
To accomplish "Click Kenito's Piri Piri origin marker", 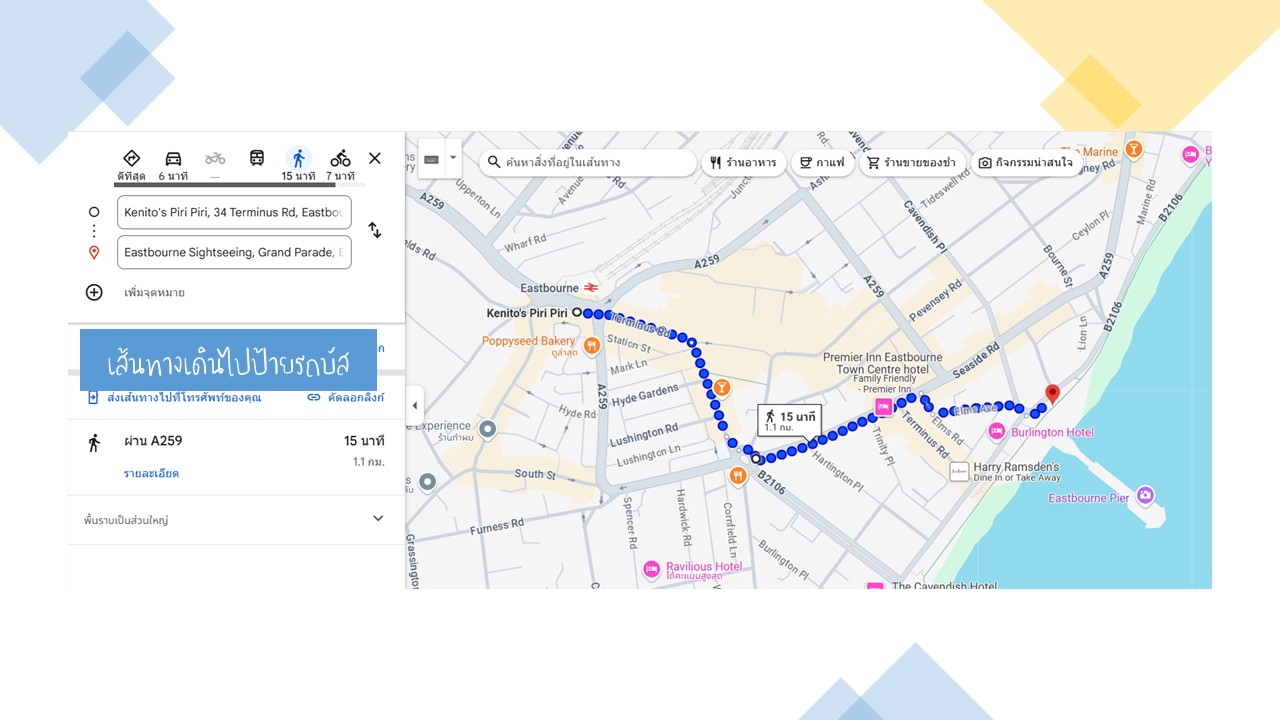I will (577, 313).
